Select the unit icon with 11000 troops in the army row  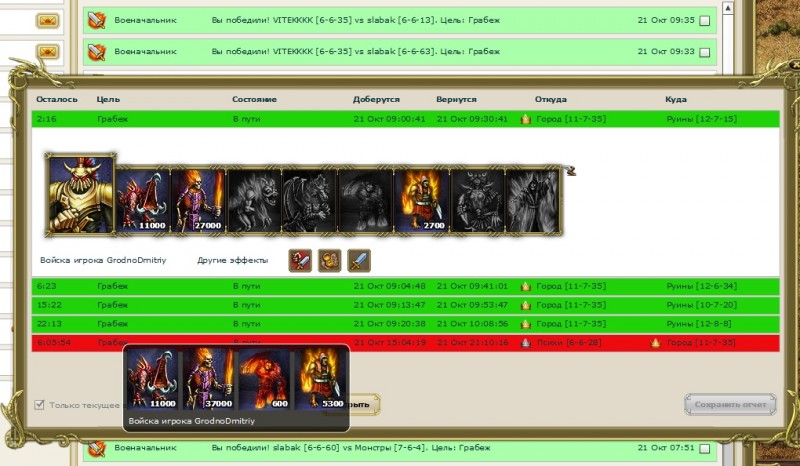click(x=143, y=201)
